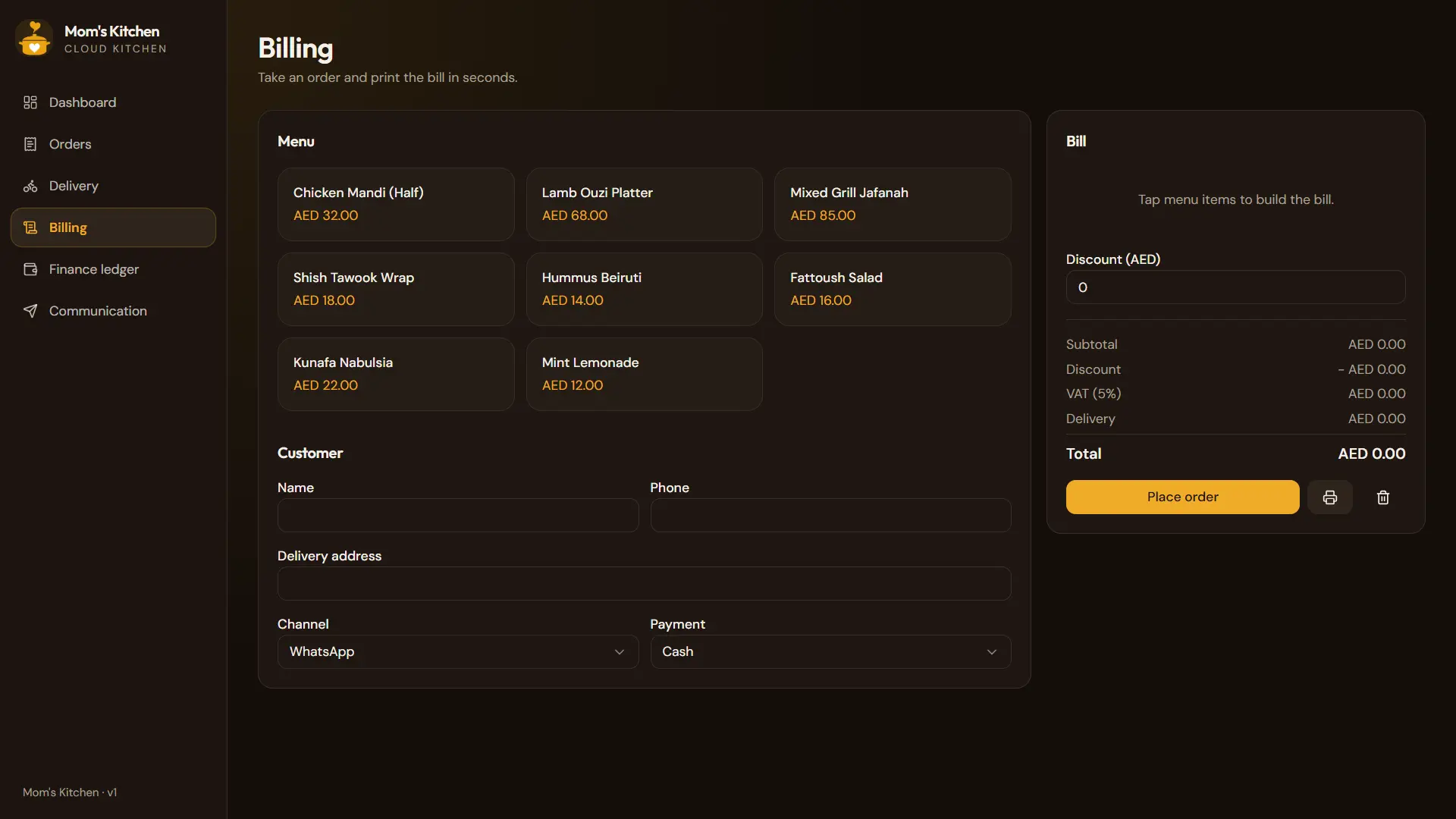1456x819 pixels.
Task: Click the Place order button
Action: 1182,497
